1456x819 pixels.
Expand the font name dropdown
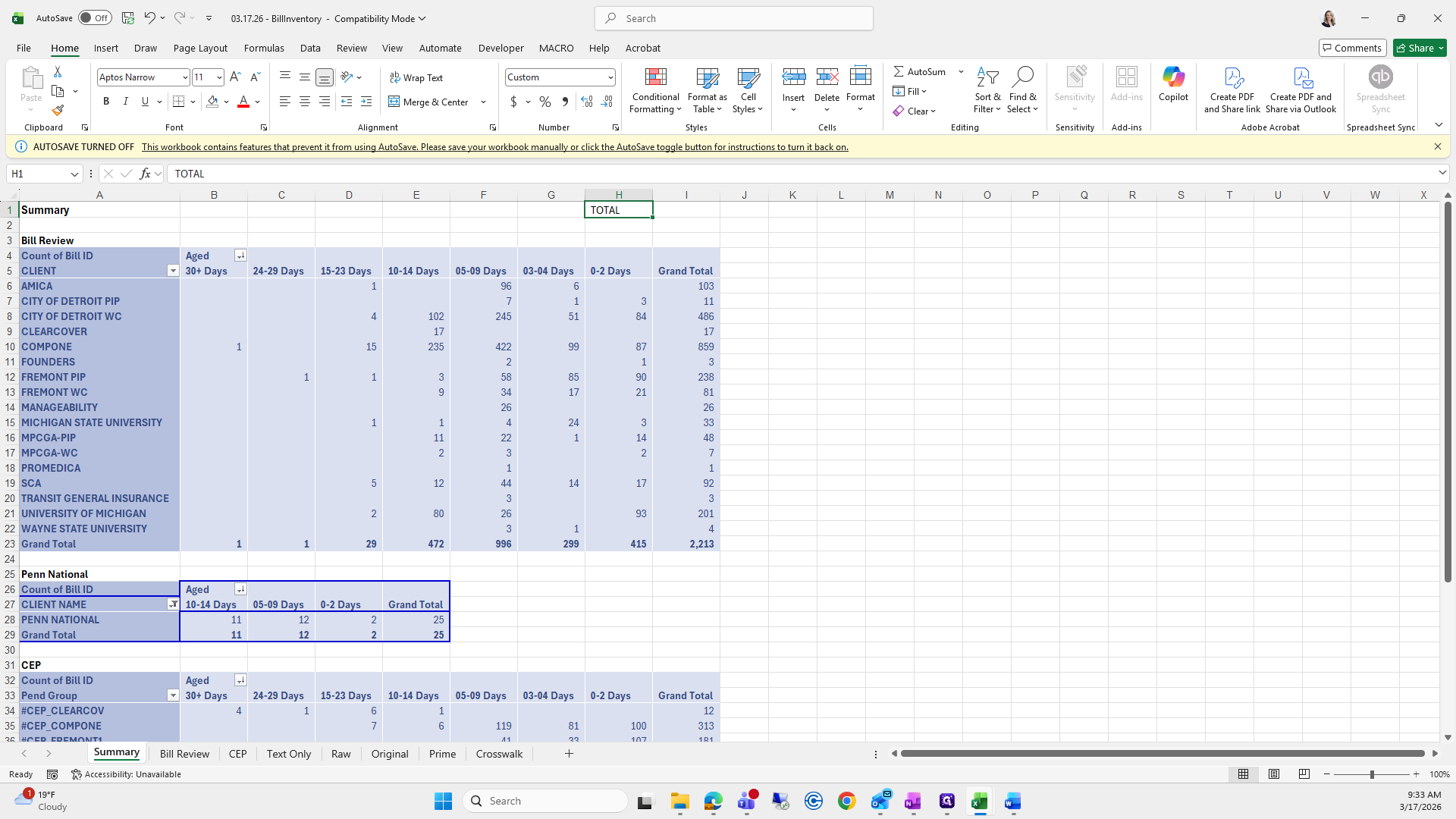tap(184, 77)
